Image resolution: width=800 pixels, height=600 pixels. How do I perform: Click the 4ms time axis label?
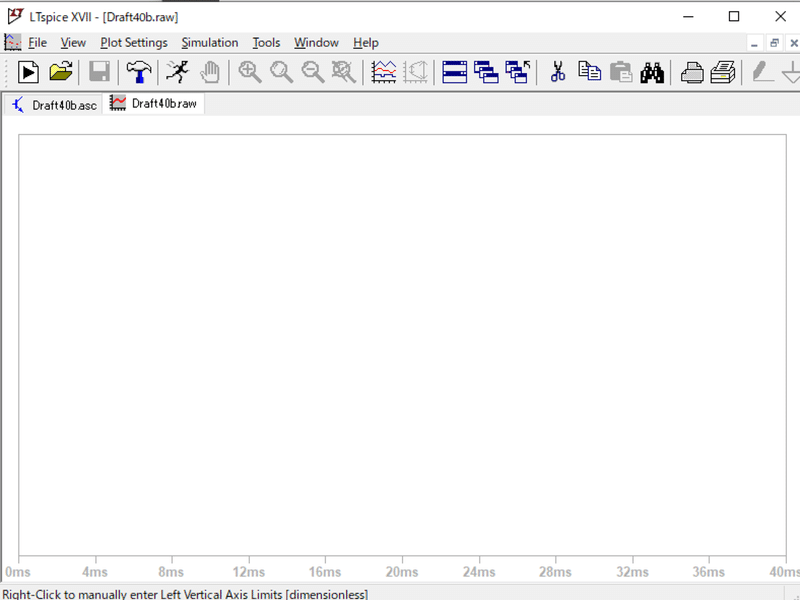pyautogui.click(x=95, y=572)
